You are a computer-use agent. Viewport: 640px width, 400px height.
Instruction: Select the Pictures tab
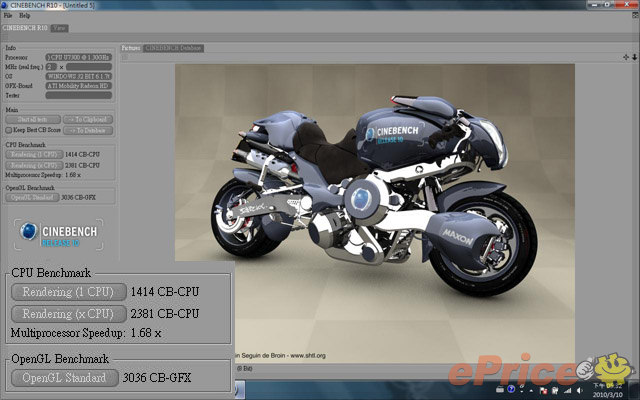(131, 48)
